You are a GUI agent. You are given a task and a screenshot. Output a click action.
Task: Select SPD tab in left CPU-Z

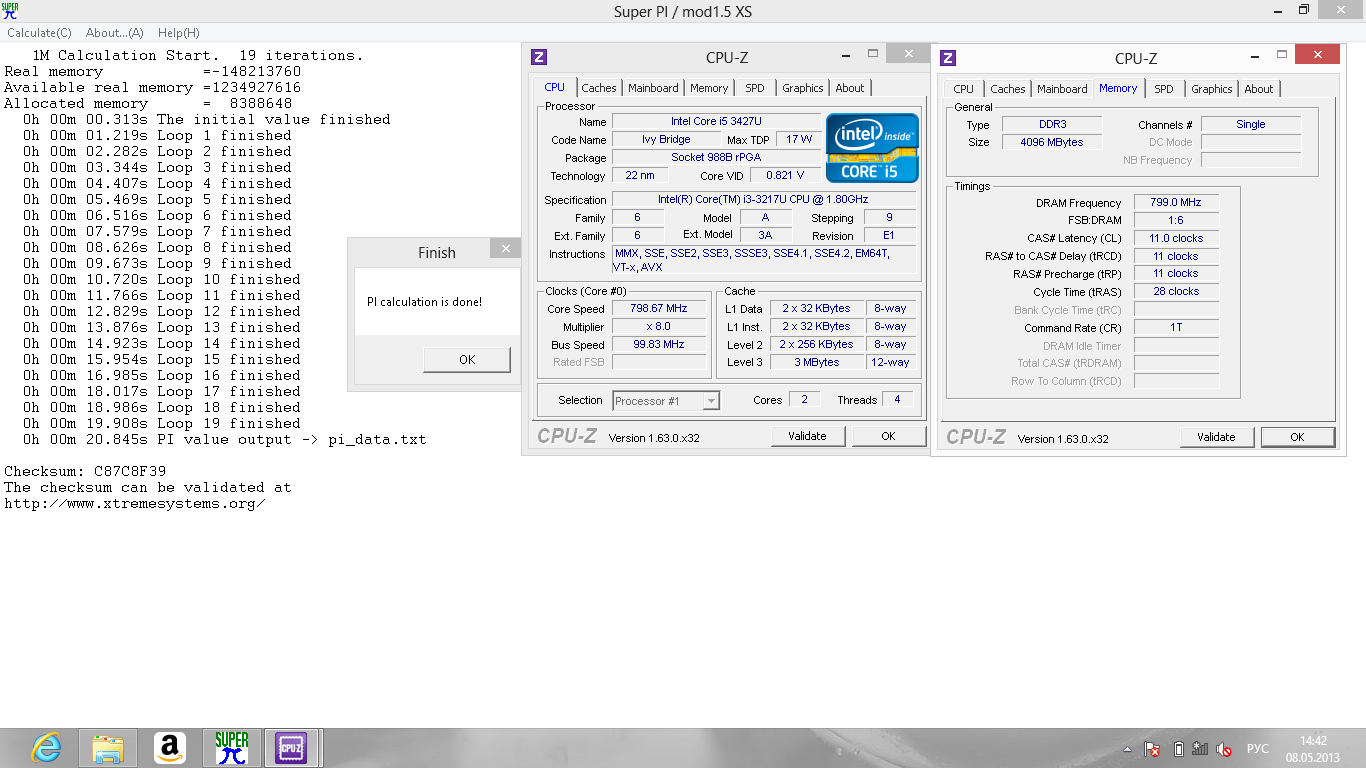tap(755, 88)
